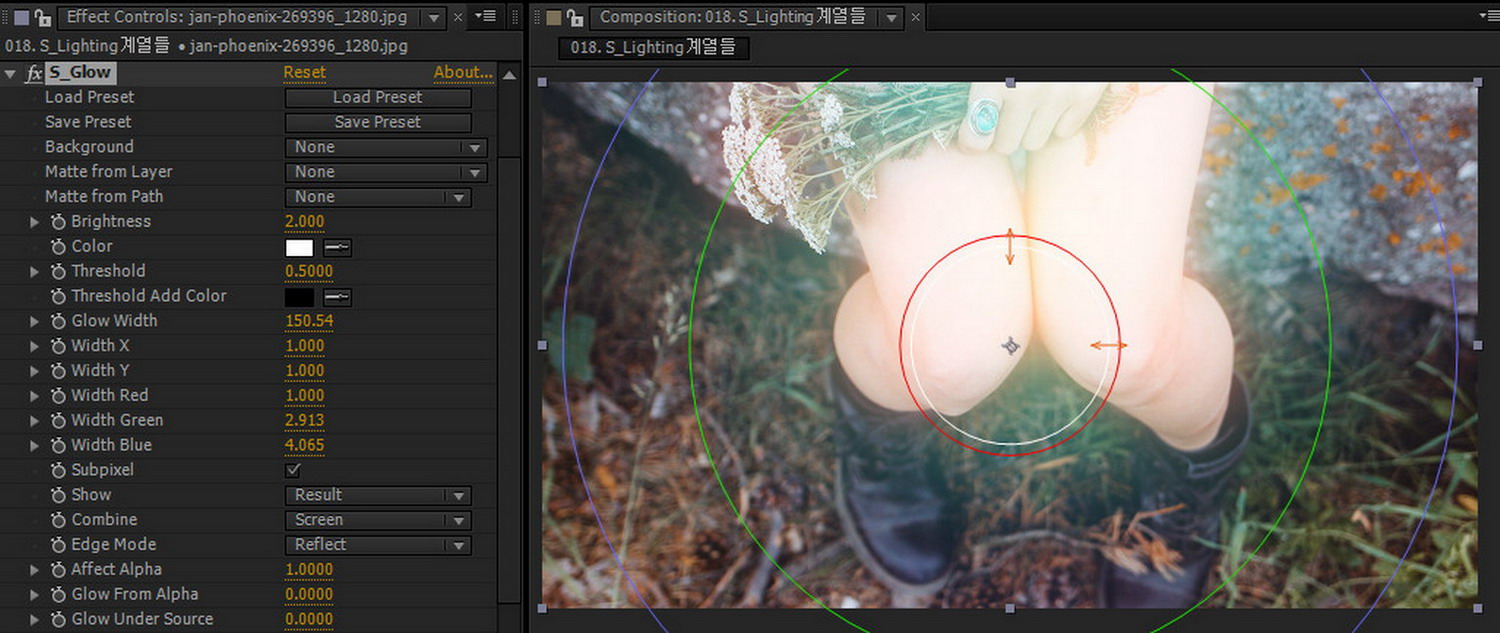
Task: Click the vertical width arrow handle on red circle
Action: coord(1010,246)
